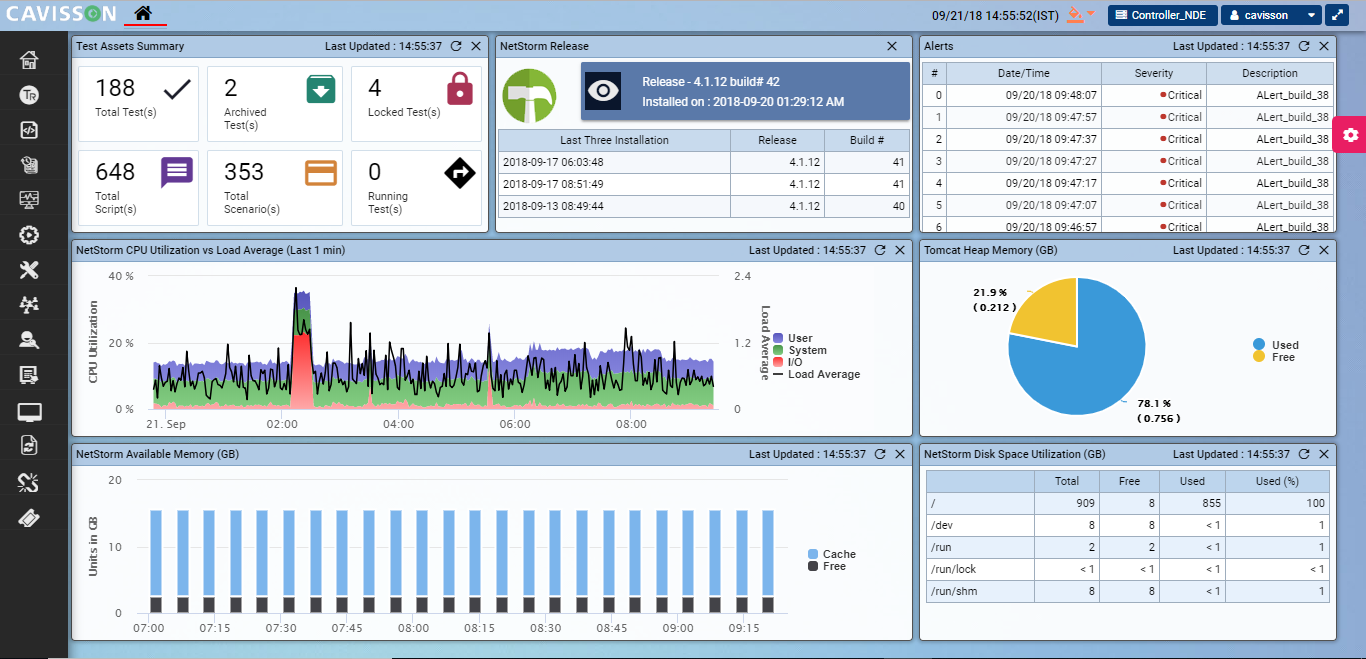Click installation row 2018-09-17 06:03:48
The height and width of the screenshot is (659, 1366).
[x=704, y=162]
